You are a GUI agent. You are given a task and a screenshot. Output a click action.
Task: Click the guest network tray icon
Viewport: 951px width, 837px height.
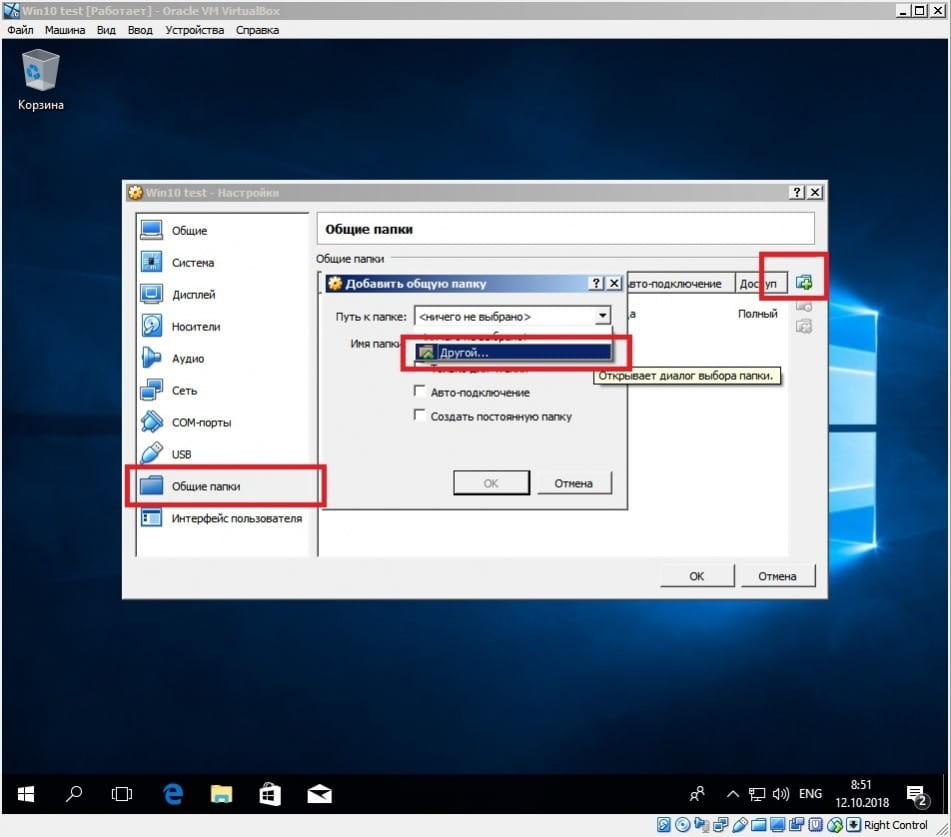[757, 794]
